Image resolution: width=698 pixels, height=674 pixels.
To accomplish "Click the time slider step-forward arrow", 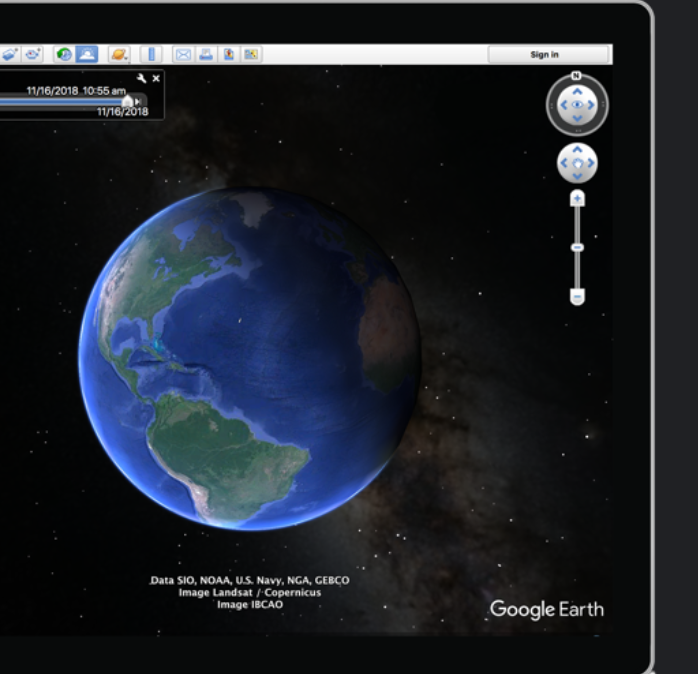I will tap(138, 102).
